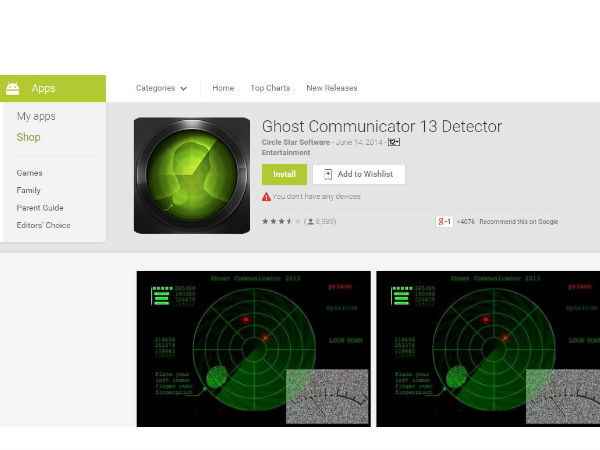Screen dimensions: 600x450
Task: Open the second radar screenshot thumbnail
Action: 488,348
